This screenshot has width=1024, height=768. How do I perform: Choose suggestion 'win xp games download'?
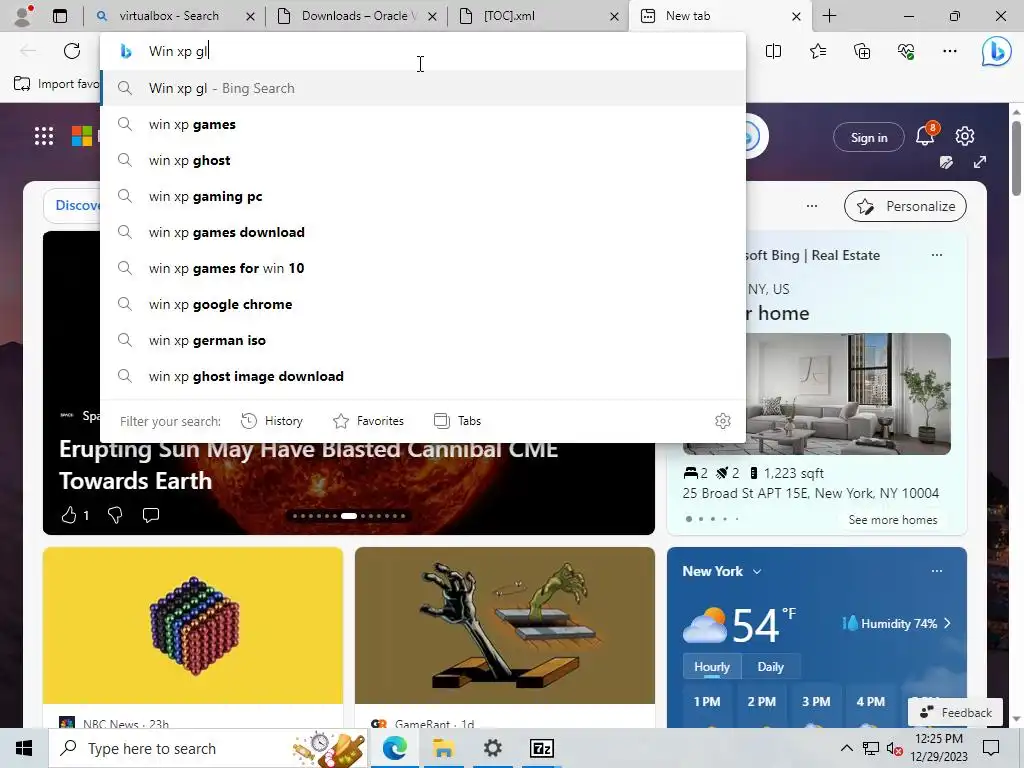click(423, 232)
